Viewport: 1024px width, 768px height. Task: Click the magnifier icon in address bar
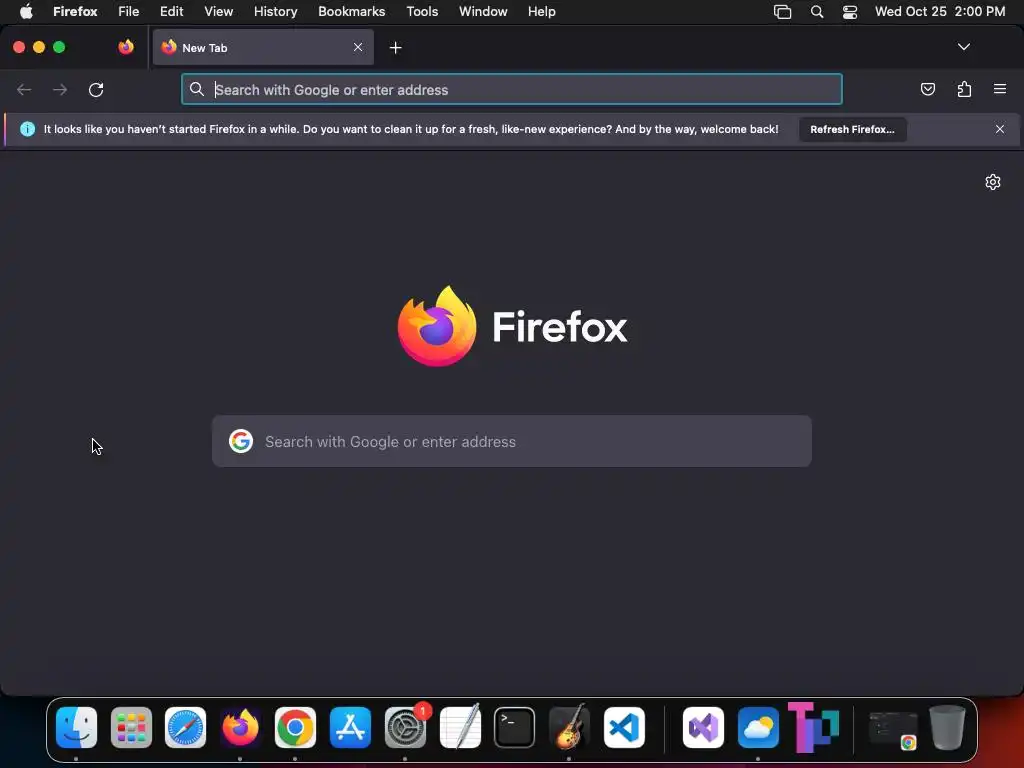(197, 89)
